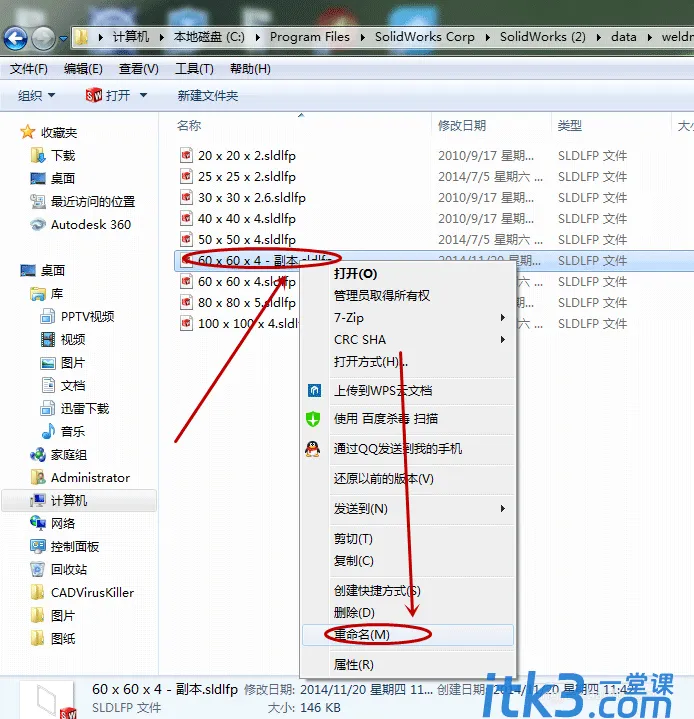Click the 迅雷下载 library icon

coord(48,408)
